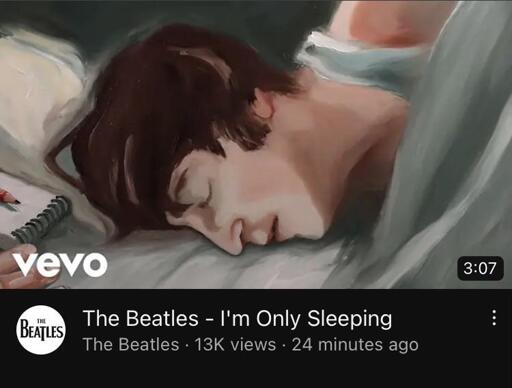Click the 24 minutes ago timestamp
The width and height of the screenshot is (512, 388).
pos(355,344)
